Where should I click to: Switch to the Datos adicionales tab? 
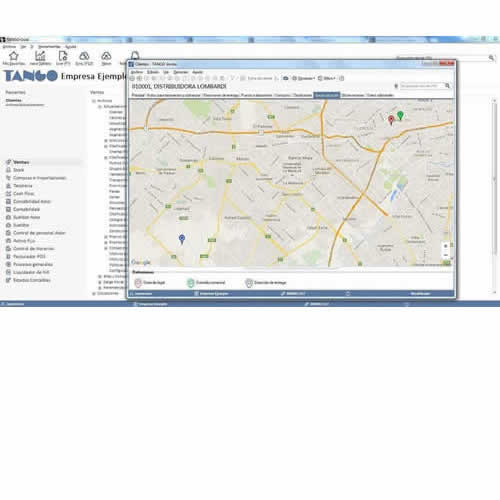tap(380, 95)
